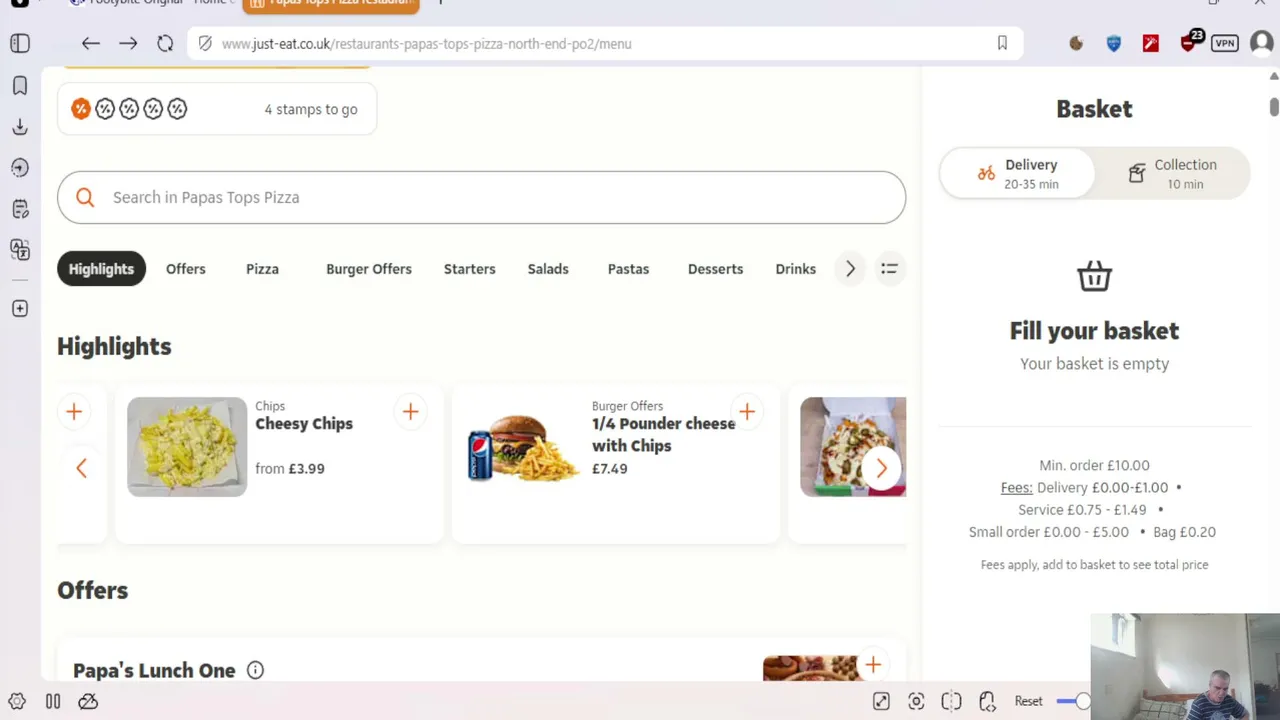
Task: Click the fullscreen expand icon in bottom bar
Action: 881,701
